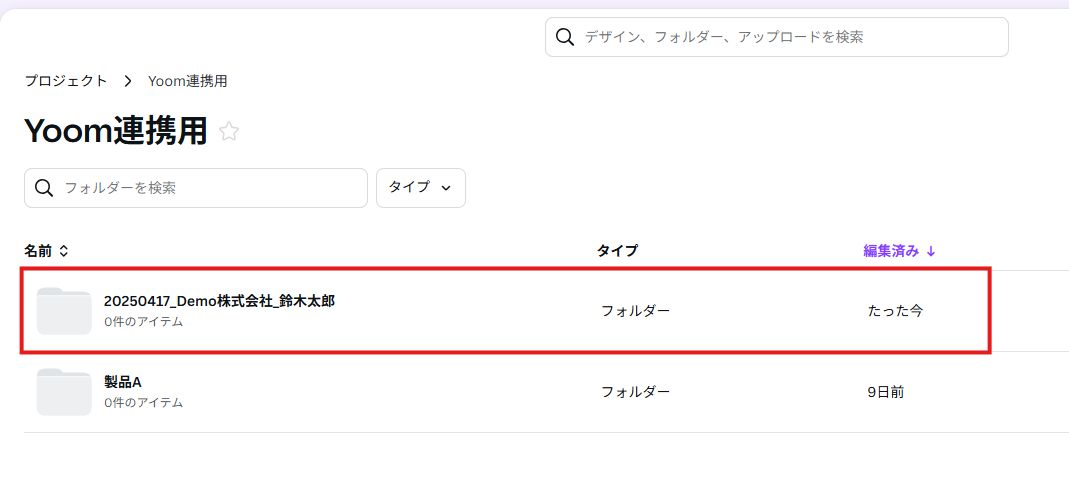Click the 名前 column header
Image resolution: width=1069 pixels, height=482 pixels.
[38, 251]
